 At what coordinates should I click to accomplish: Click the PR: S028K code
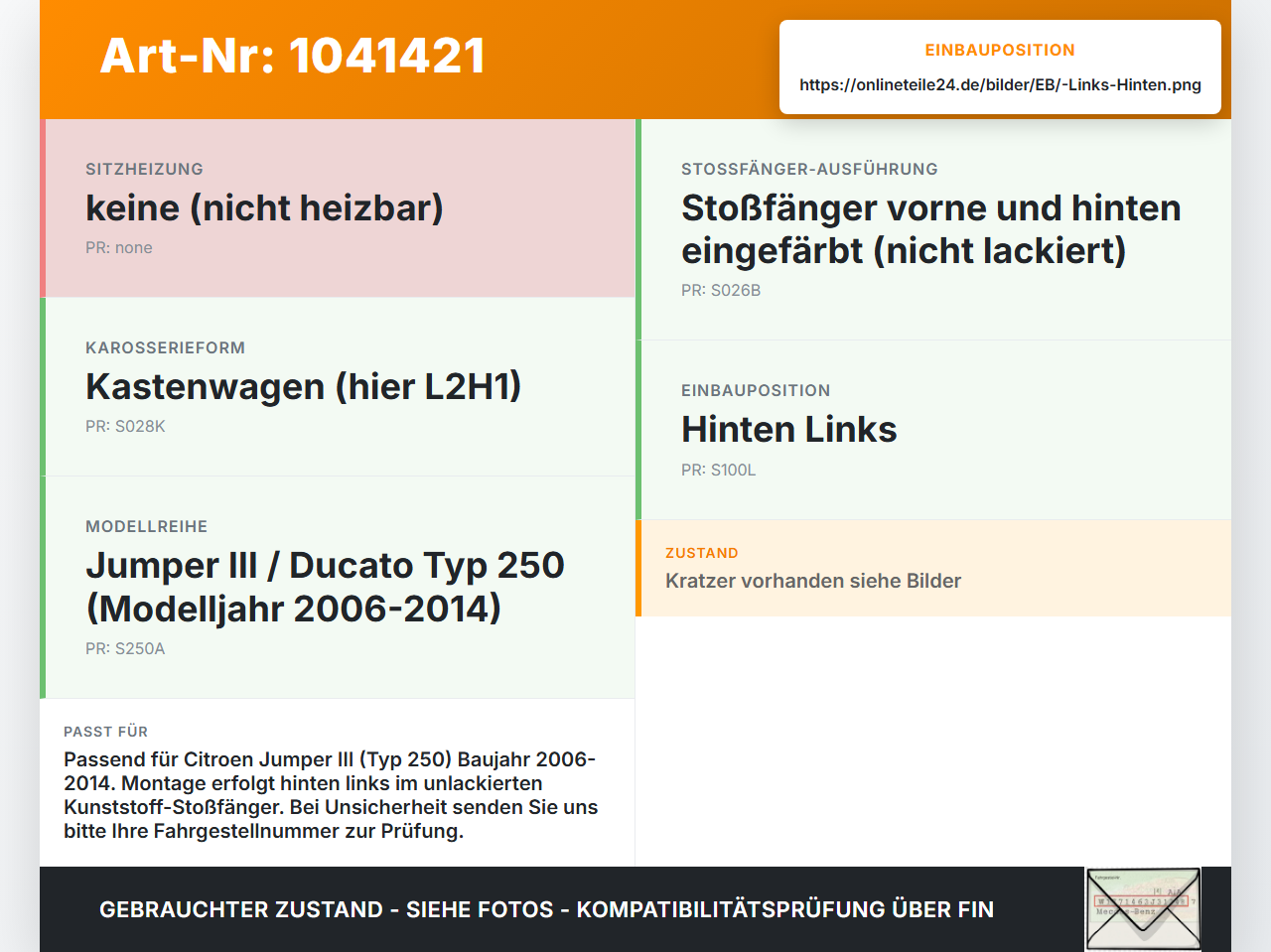click(125, 426)
